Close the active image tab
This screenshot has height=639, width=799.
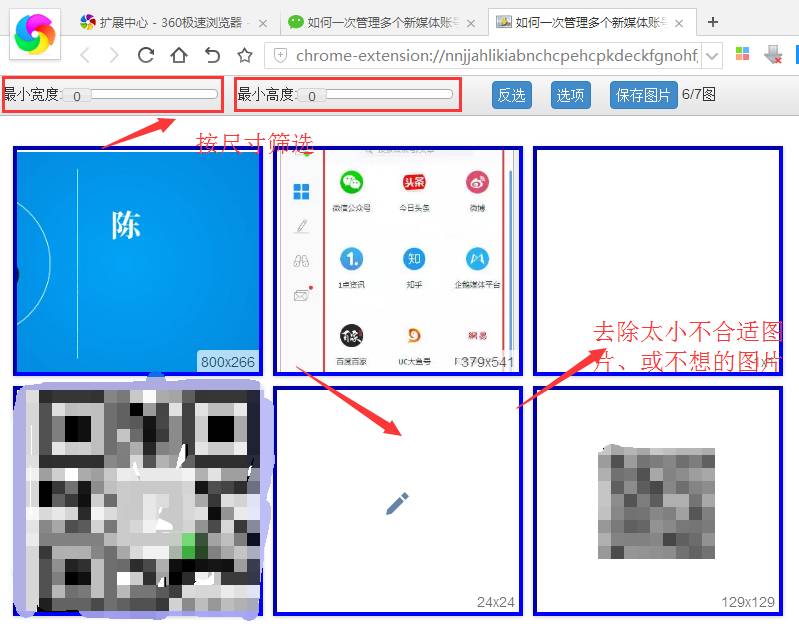pos(679,23)
